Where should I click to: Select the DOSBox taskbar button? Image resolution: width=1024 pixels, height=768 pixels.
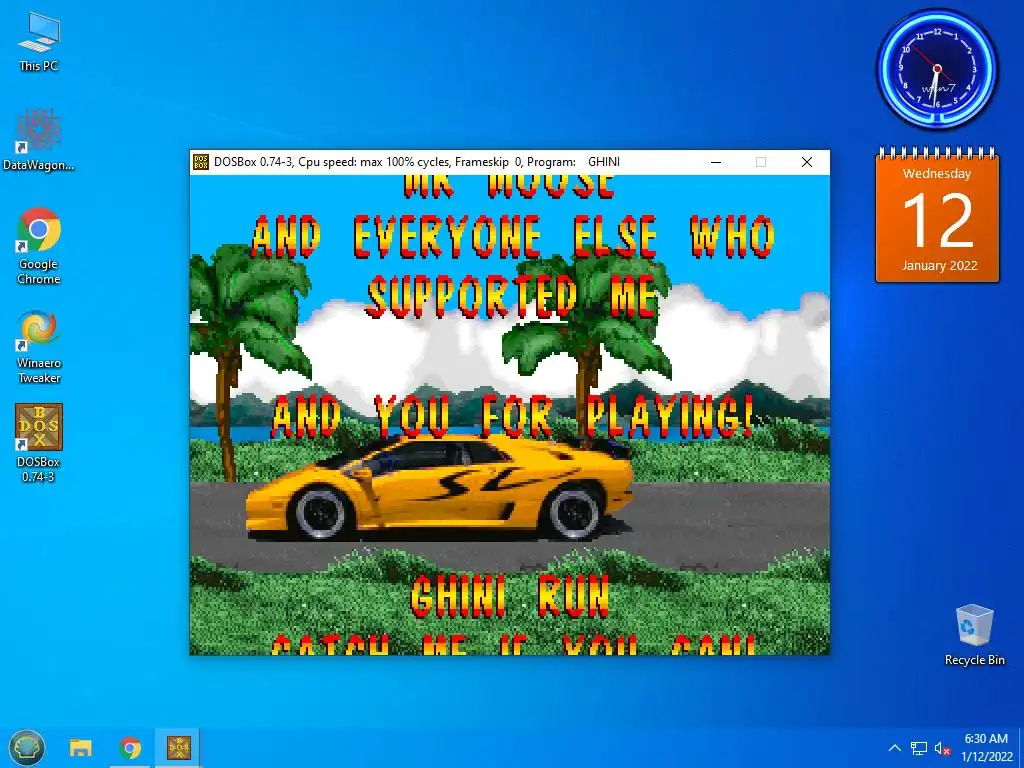(x=178, y=748)
